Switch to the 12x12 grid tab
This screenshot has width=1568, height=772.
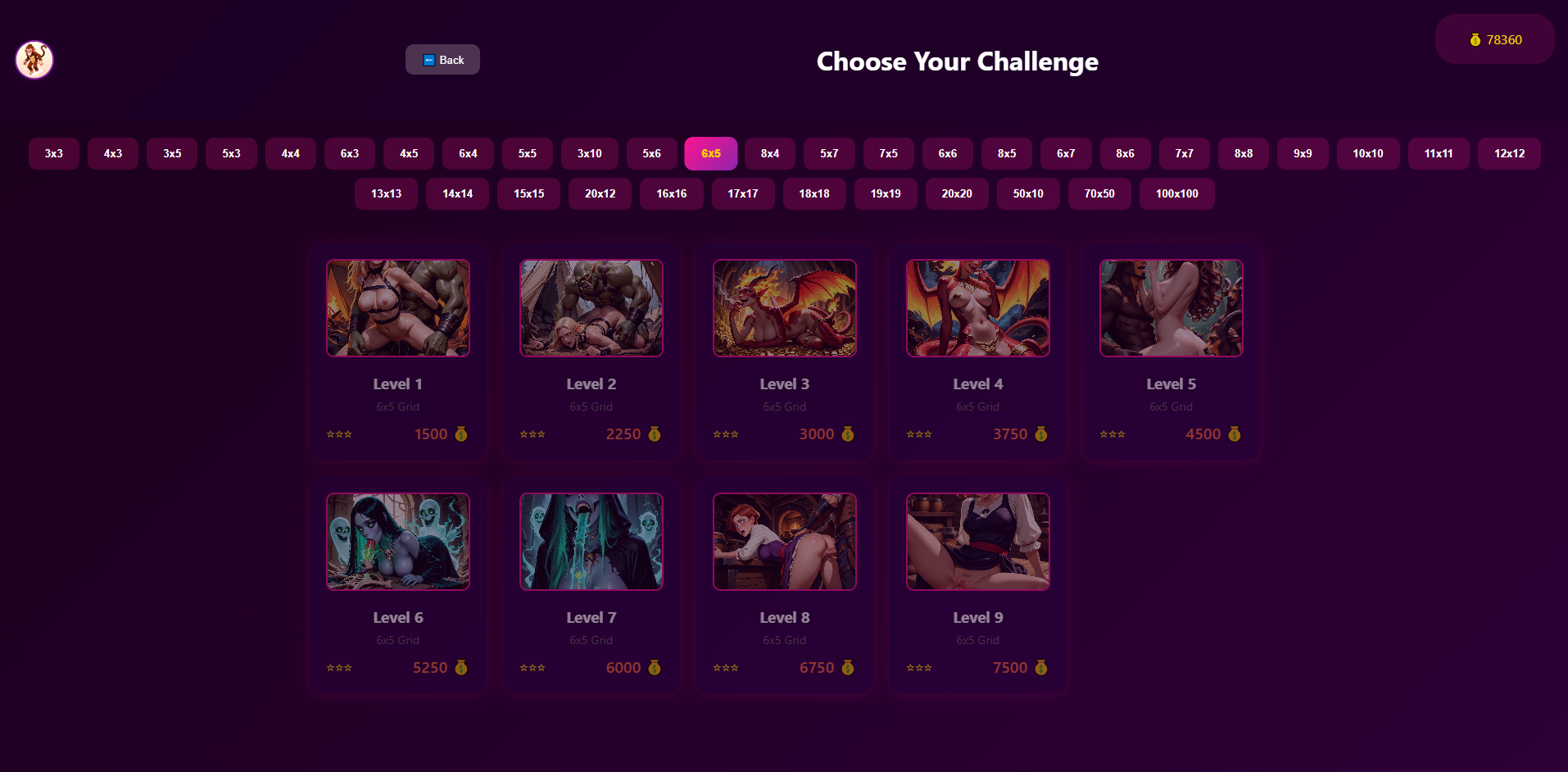(1509, 153)
